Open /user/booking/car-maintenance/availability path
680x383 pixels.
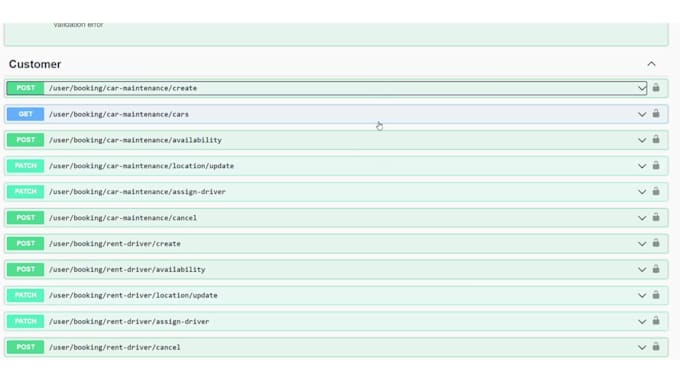(135, 140)
